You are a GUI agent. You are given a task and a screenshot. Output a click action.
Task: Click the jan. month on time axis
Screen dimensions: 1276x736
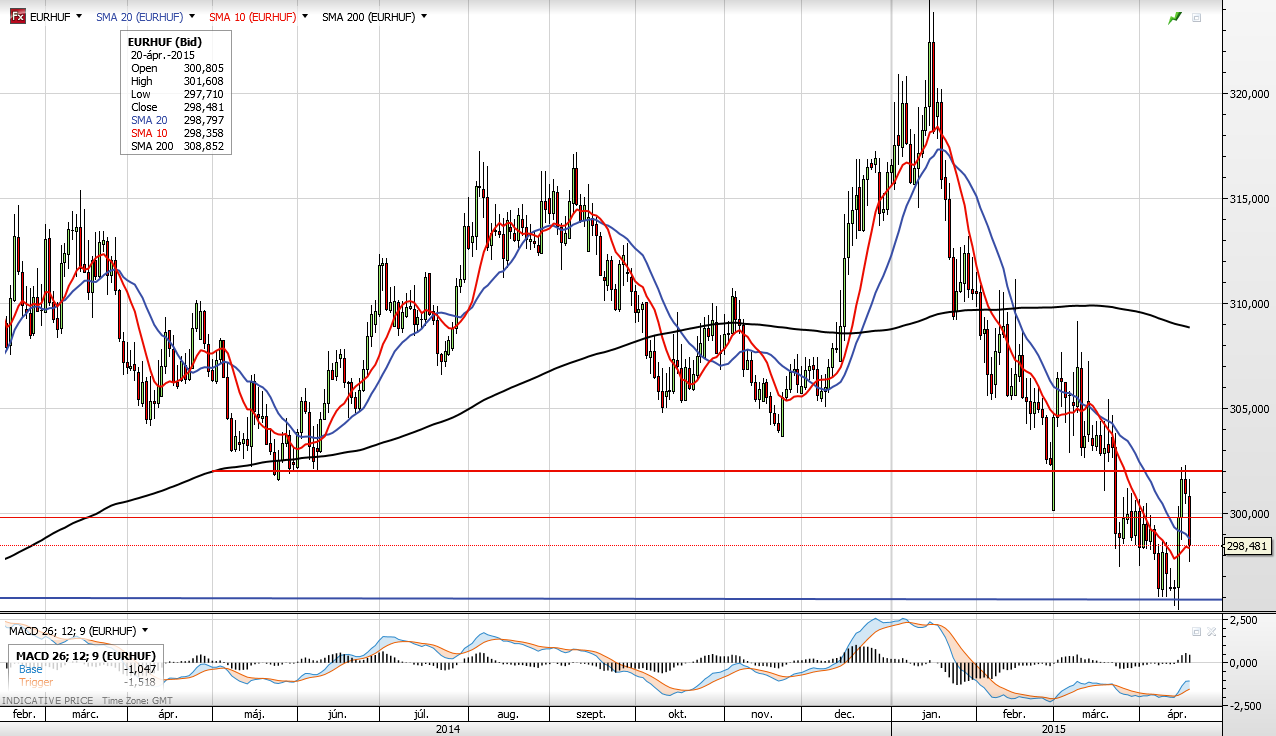click(x=930, y=715)
